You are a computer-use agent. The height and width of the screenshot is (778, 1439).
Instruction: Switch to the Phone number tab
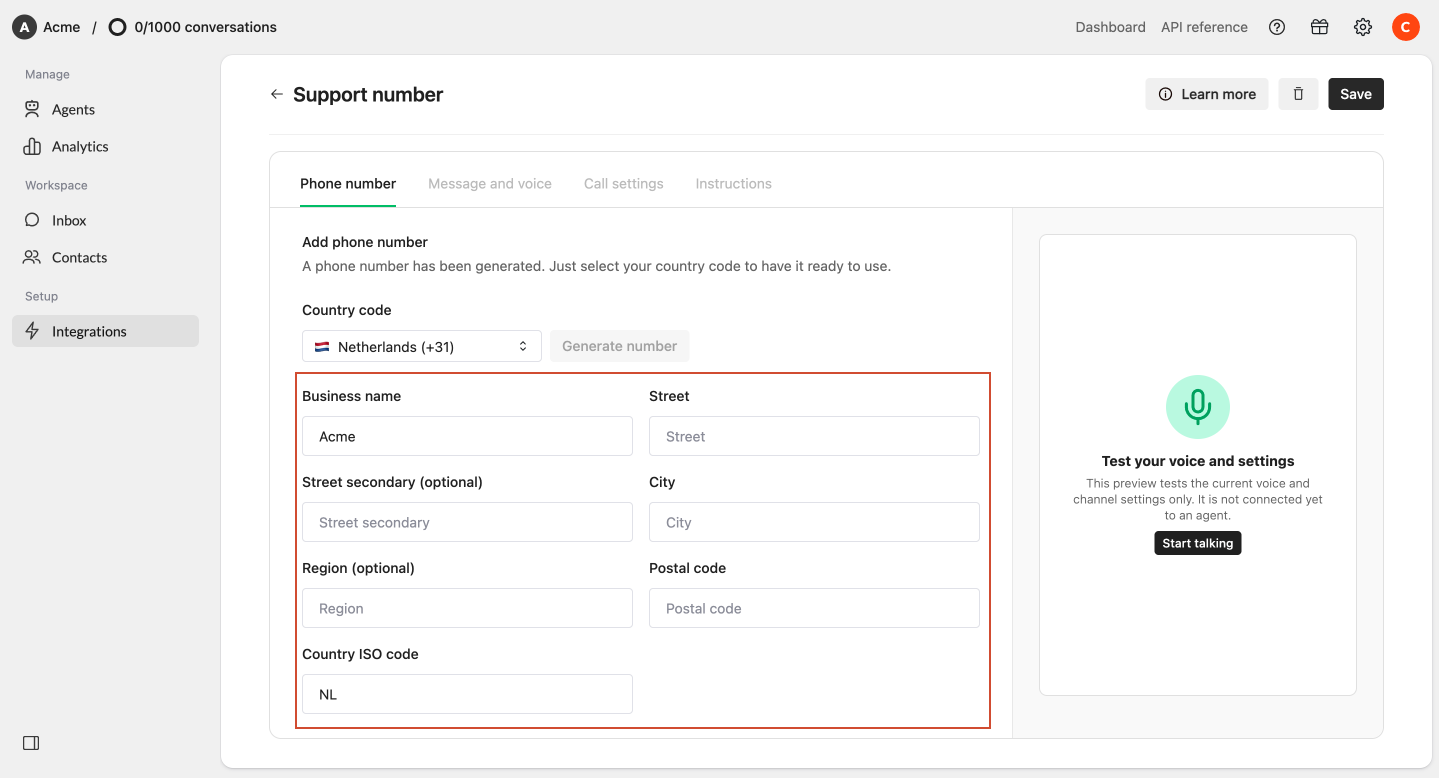click(348, 184)
